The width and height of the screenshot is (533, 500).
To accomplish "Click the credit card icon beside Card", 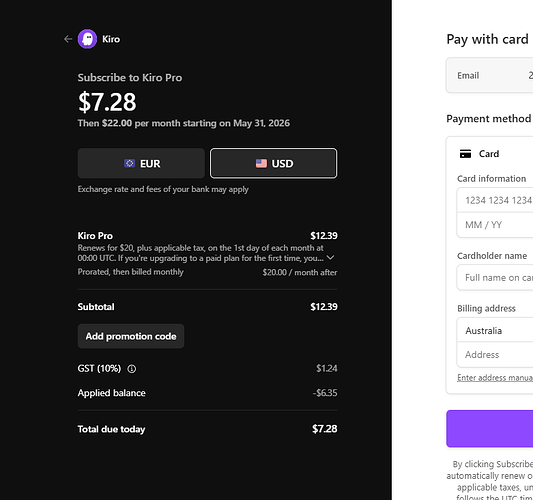I will (x=465, y=154).
